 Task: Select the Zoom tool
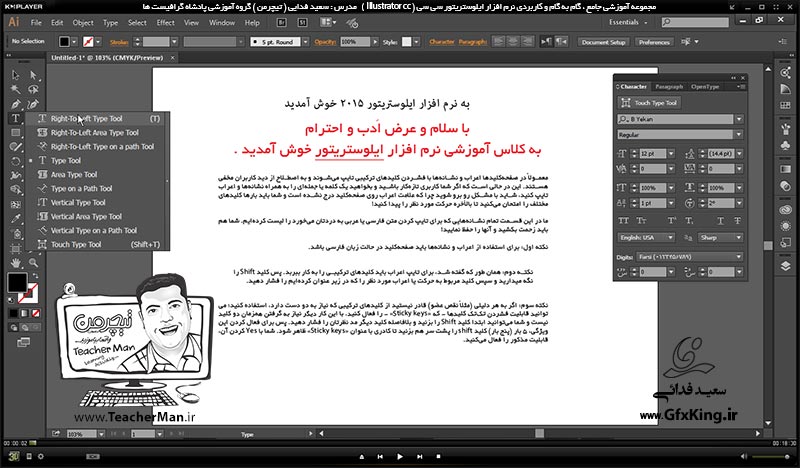(x=33, y=263)
